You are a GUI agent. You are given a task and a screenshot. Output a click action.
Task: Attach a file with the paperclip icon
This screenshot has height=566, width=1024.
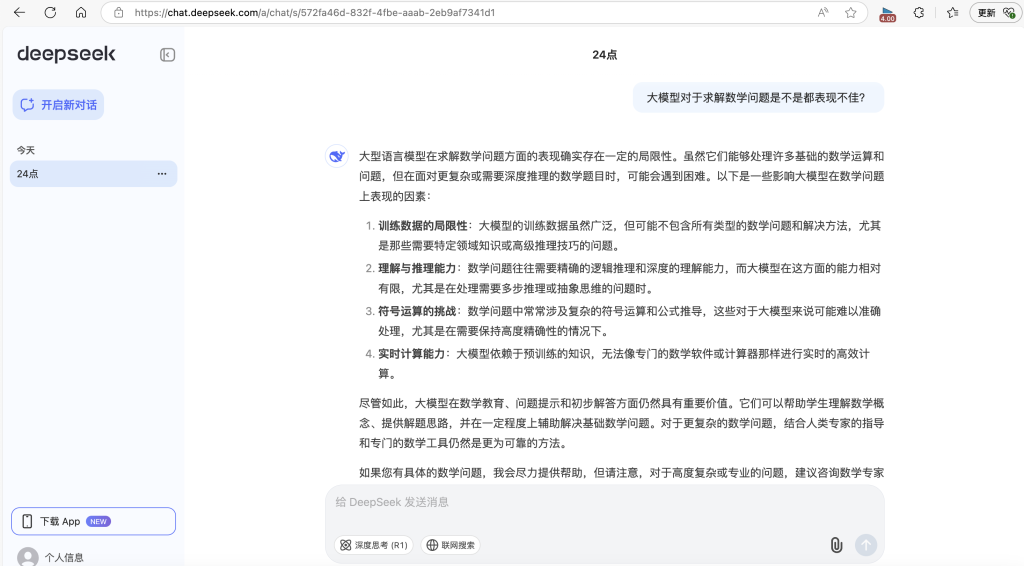(x=836, y=545)
